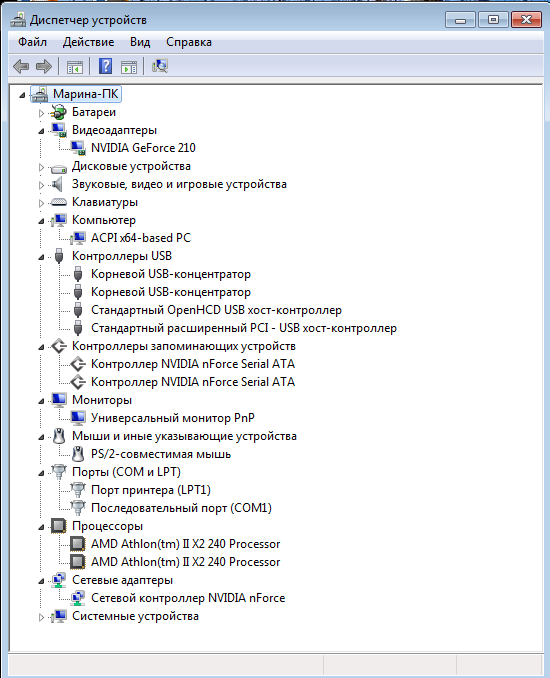Image resolution: width=550 pixels, height=678 pixels.
Task: Click the Процессоры chip icon
Action: [x=58, y=526]
